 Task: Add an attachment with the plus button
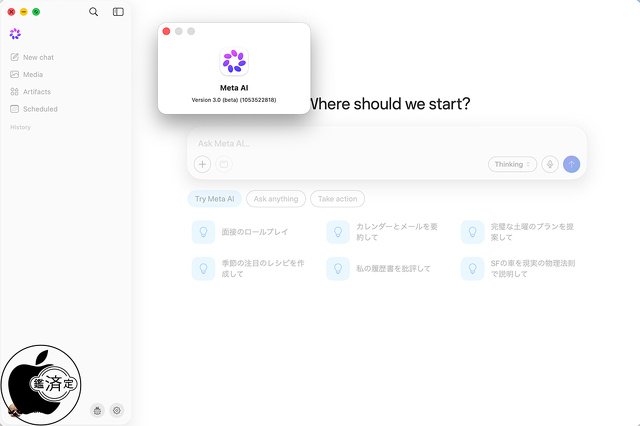[x=202, y=164]
